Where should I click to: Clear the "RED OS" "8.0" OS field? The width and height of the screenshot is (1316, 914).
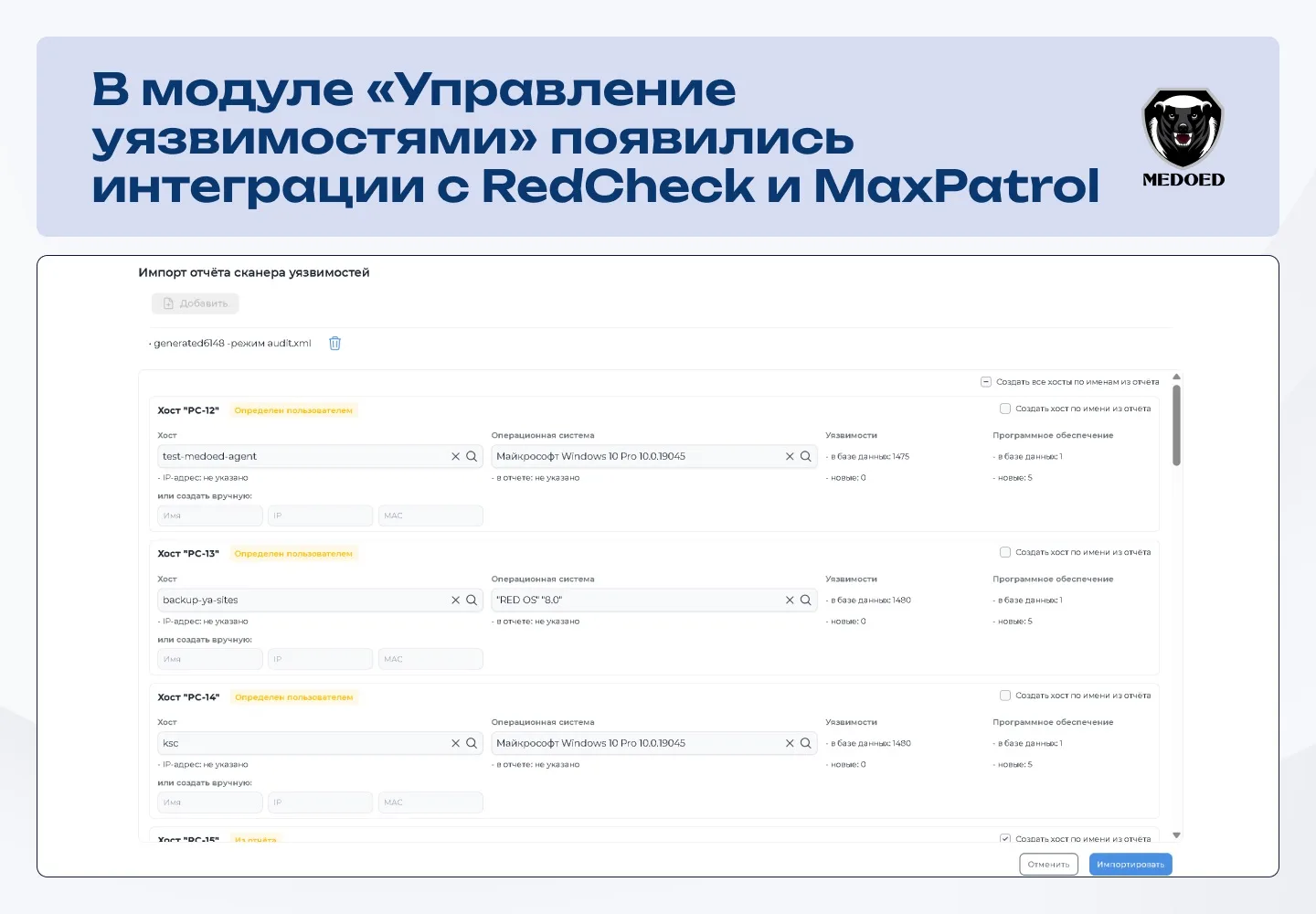[790, 600]
